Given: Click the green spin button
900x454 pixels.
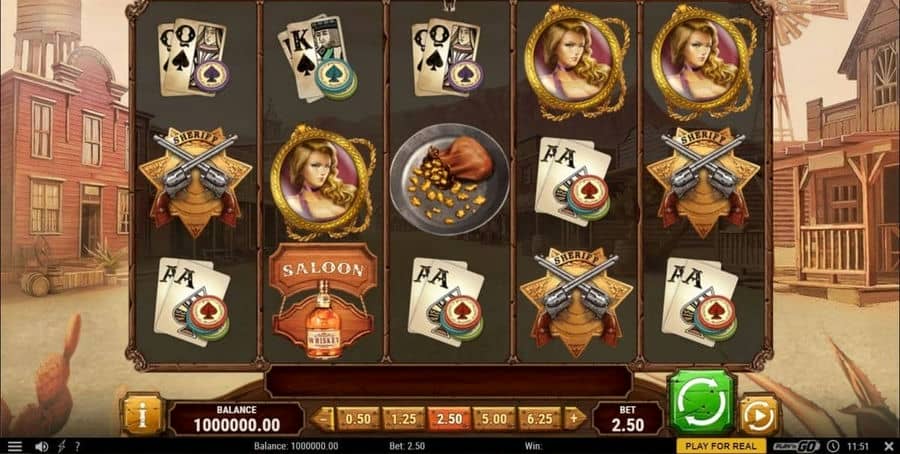Looking at the screenshot, I should [702, 402].
